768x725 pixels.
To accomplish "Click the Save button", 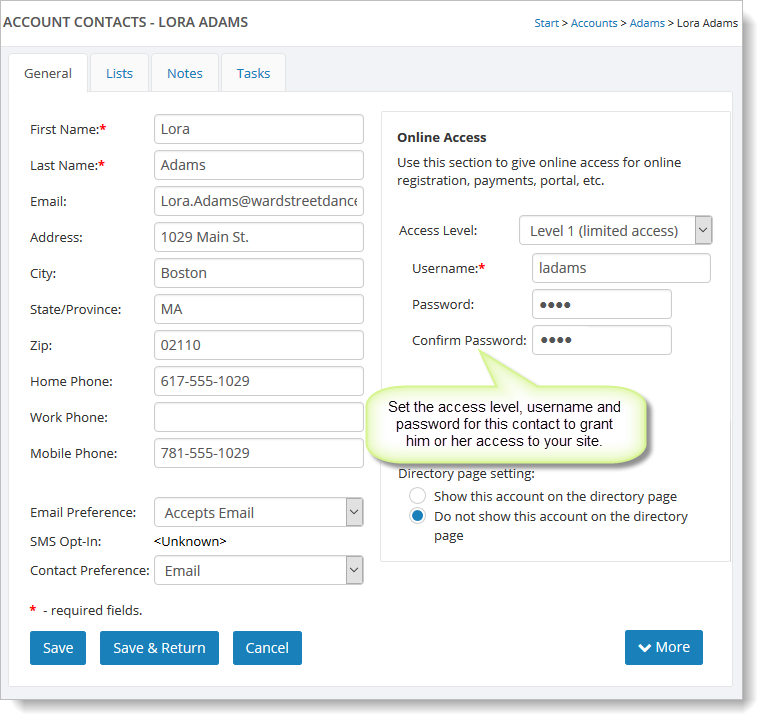I will (58, 647).
